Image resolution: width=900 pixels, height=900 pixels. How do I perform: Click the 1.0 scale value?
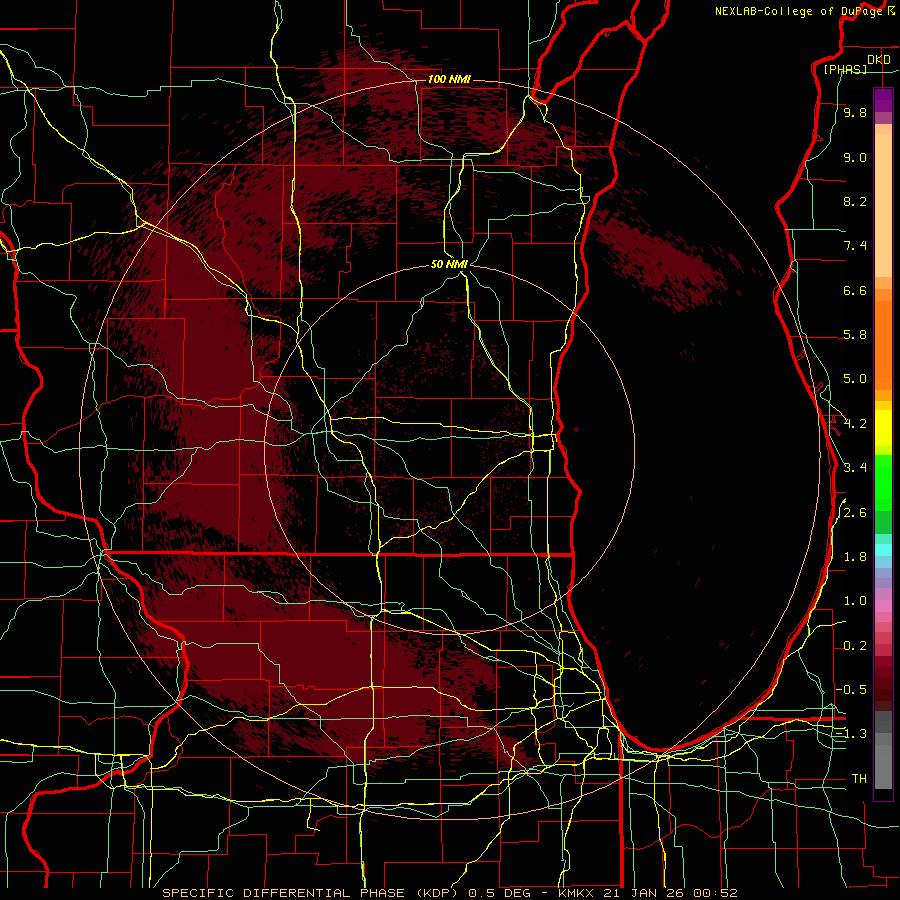tap(855, 602)
